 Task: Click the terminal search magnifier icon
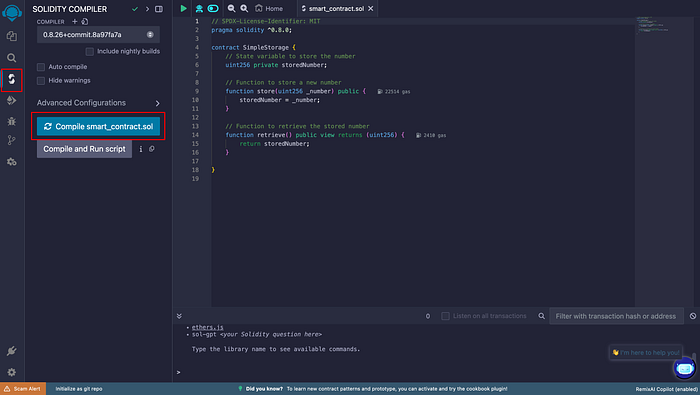542,316
